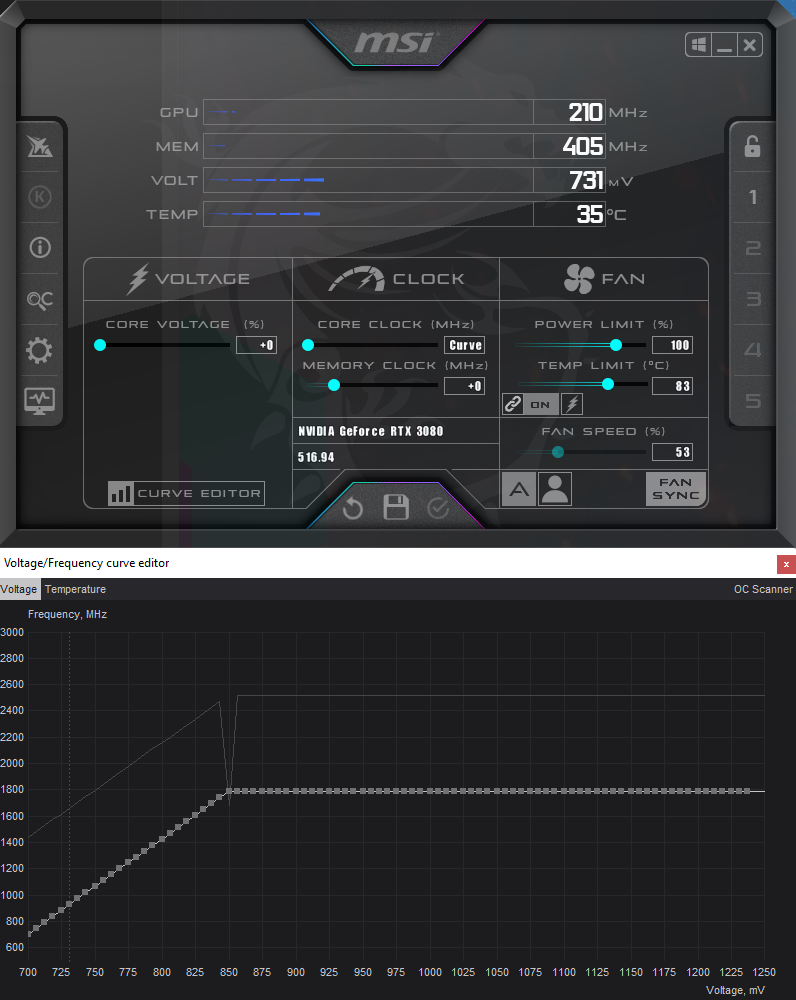Click the lightning priority icon under temp limit

[572, 404]
